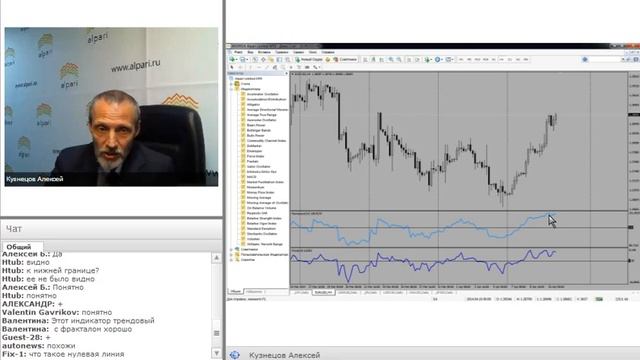Click the Советники toolbar button
Viewport: 640px width, 360px height.
[345, 60]
